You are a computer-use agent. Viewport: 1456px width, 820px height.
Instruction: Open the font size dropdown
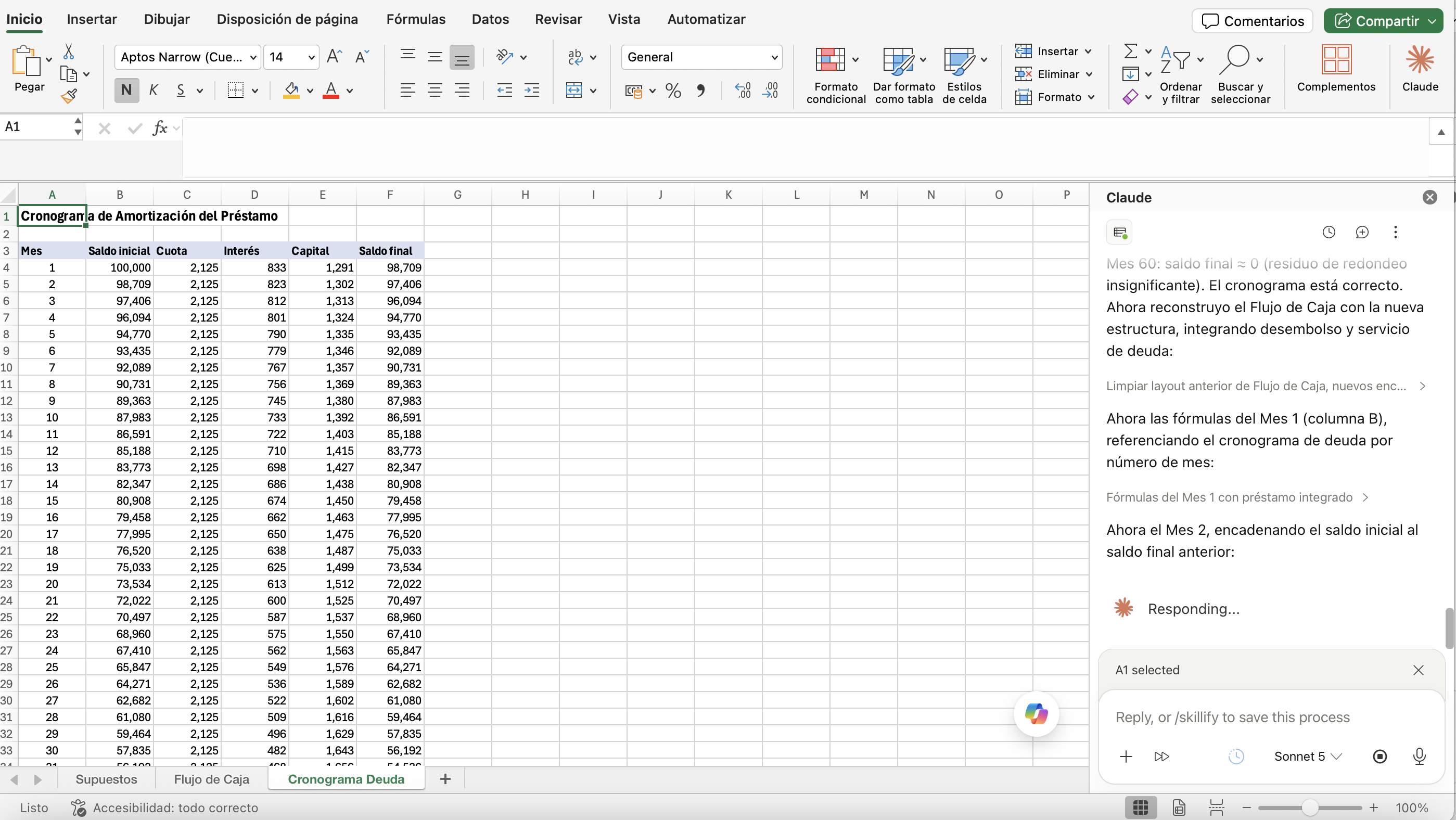(311, 57)
